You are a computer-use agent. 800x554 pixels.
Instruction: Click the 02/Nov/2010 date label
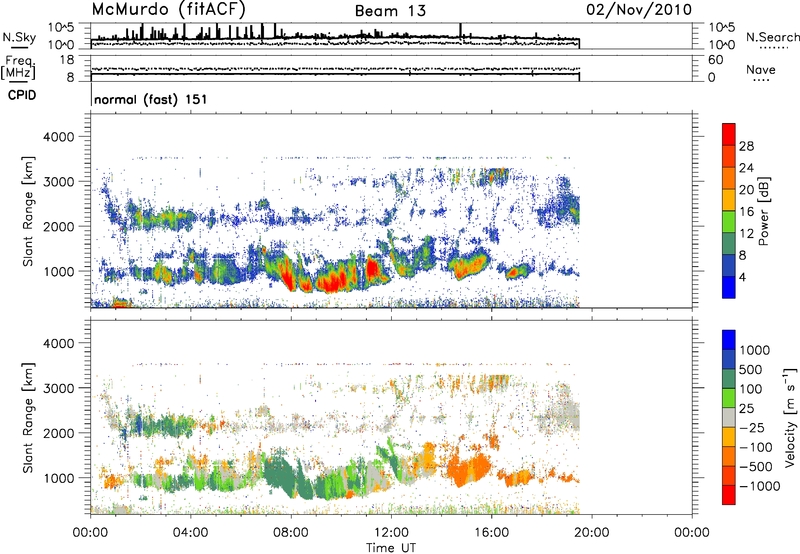[x=639, y=10]
